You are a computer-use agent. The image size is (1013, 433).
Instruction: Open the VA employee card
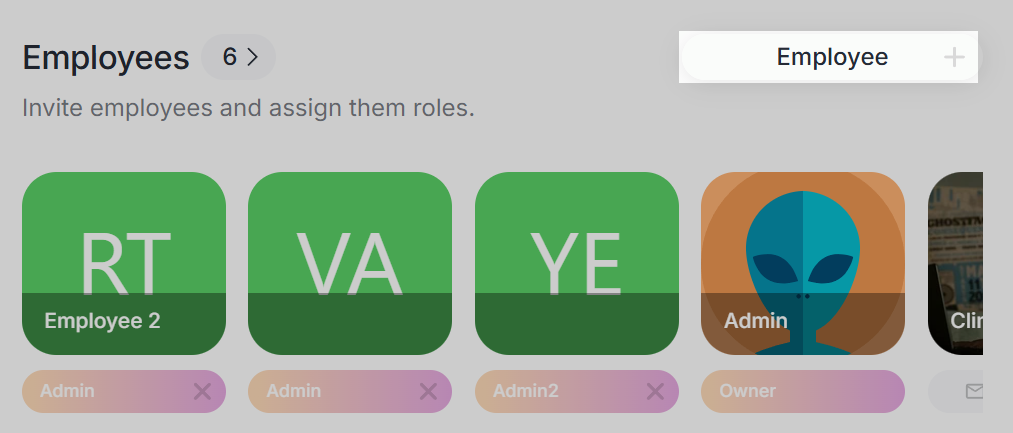[350, 262]
